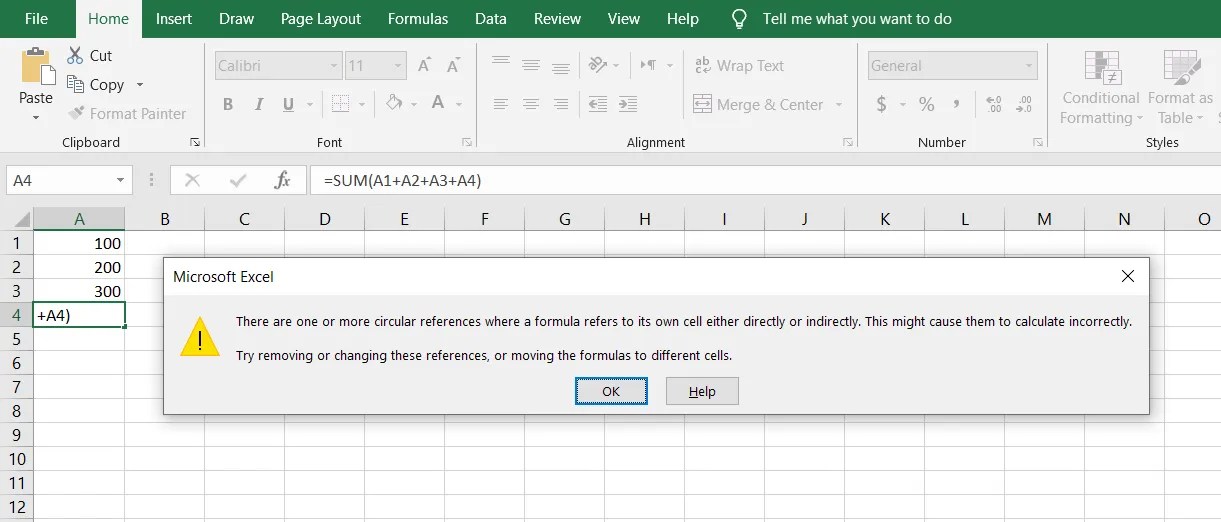Switch to the Data tab

tap(490, 19)
